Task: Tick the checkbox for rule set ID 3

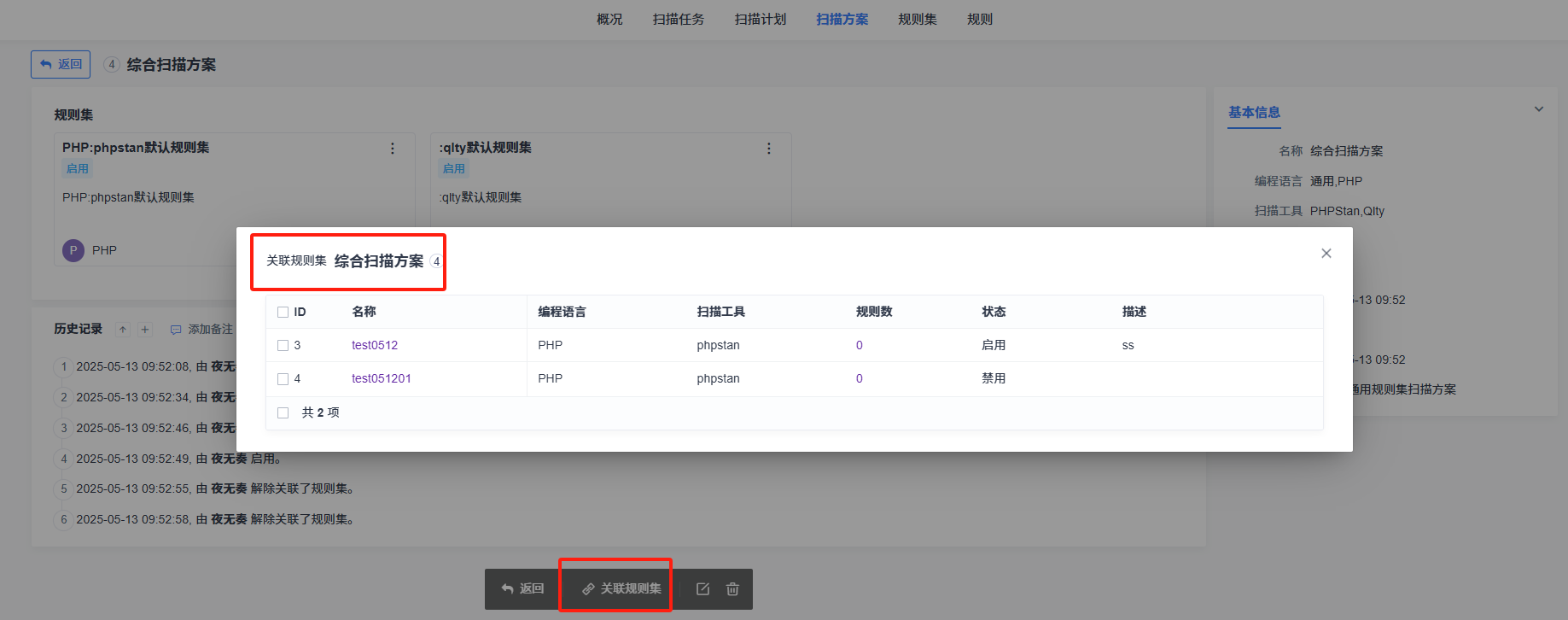Action: coord(283,346)
